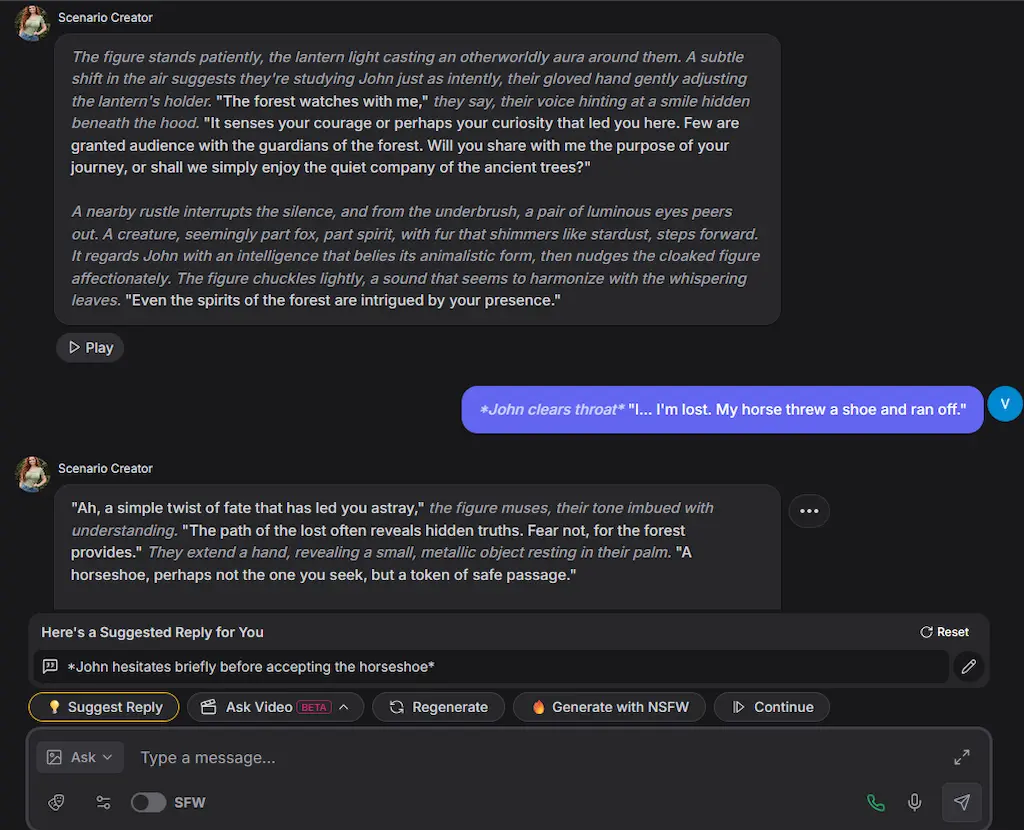Collapse the Ask Video BETA menu arrow
Viewport: 1024px width, 830px height.
pos(345,707)
